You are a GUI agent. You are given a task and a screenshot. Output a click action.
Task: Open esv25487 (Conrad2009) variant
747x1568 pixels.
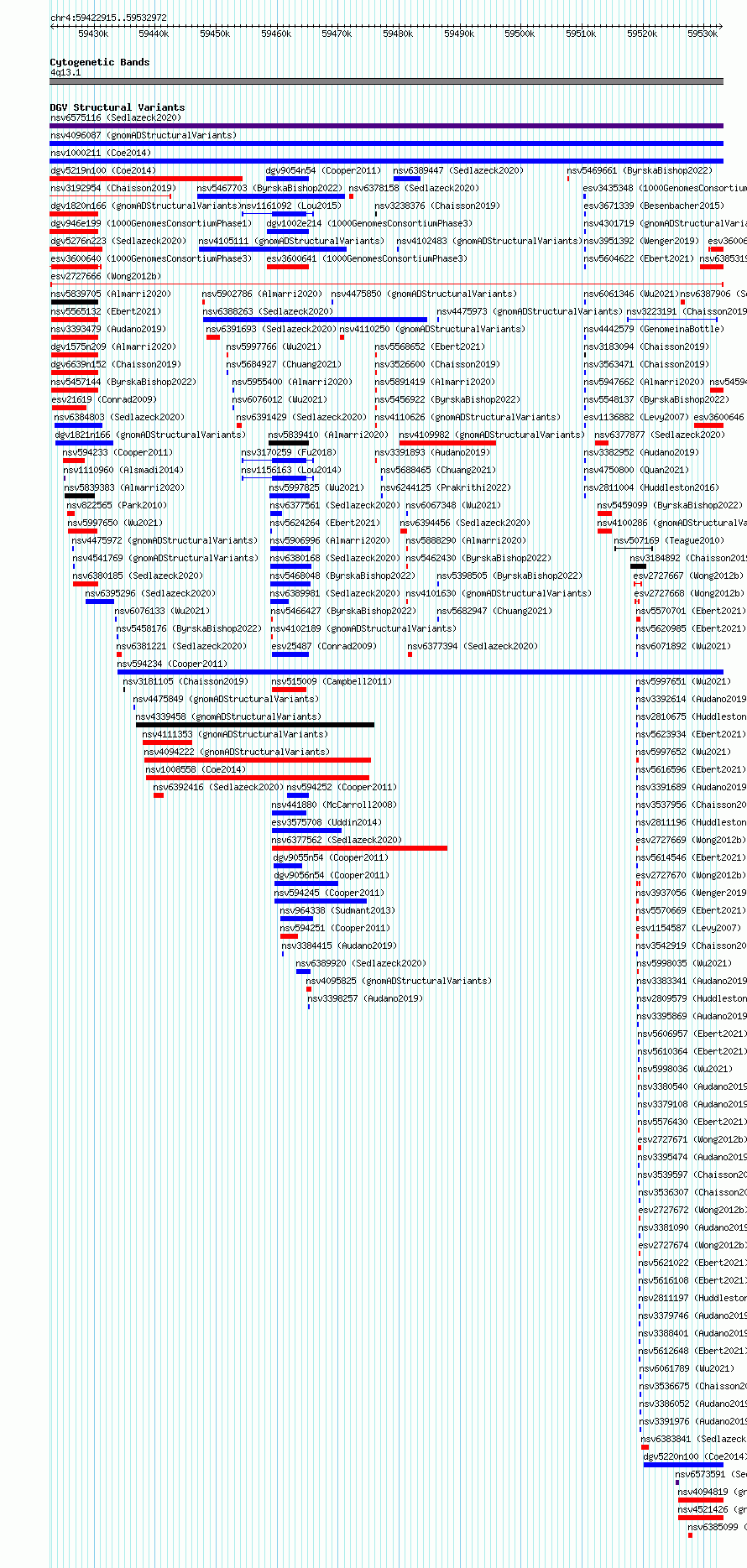(x=324, y=646)
